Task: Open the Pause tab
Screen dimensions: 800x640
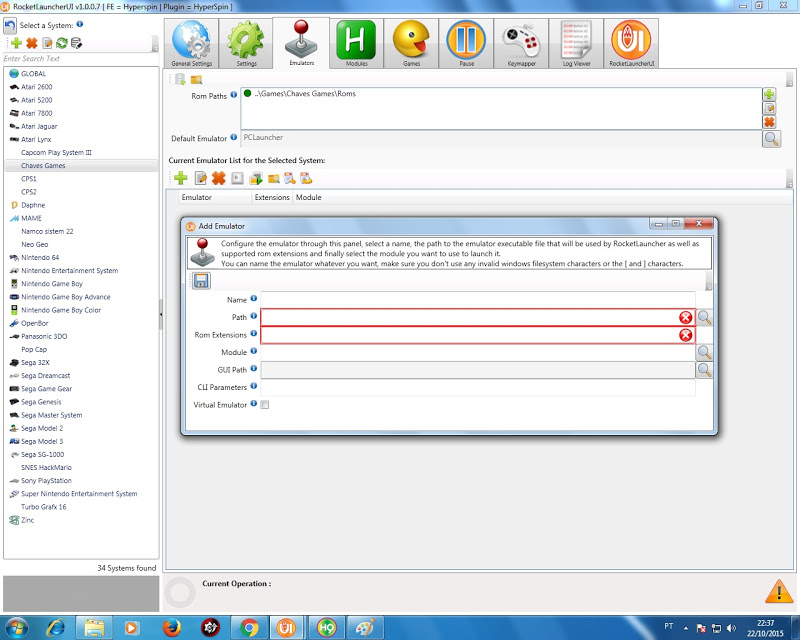Action: (466, 43)
